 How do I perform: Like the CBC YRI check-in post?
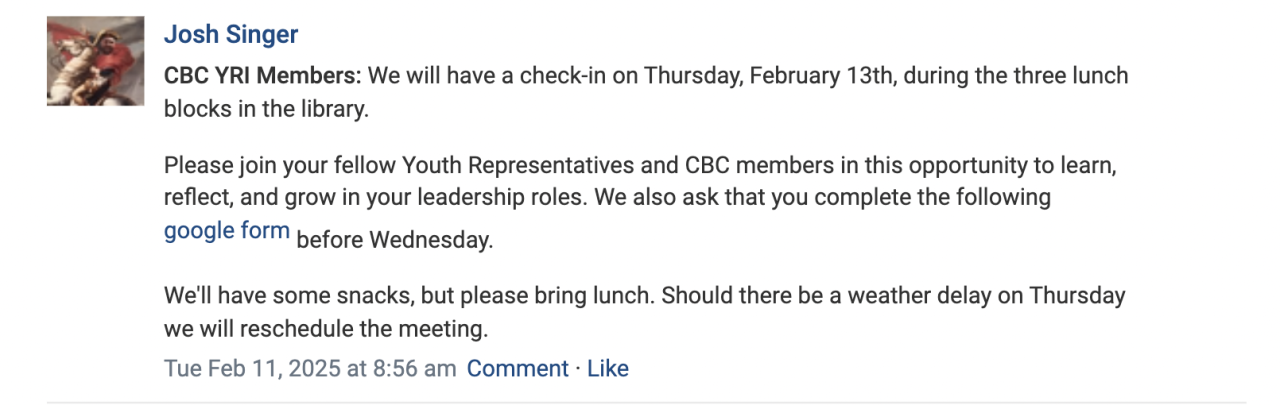click(x=608, y=368)
